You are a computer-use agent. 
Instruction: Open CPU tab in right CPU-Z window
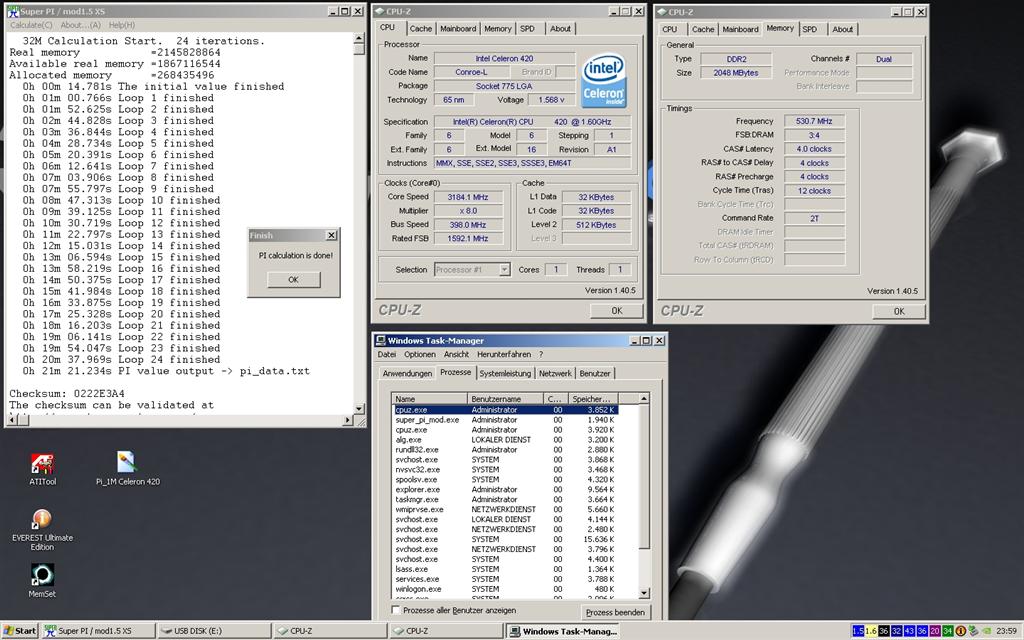[x=670, y=29]
